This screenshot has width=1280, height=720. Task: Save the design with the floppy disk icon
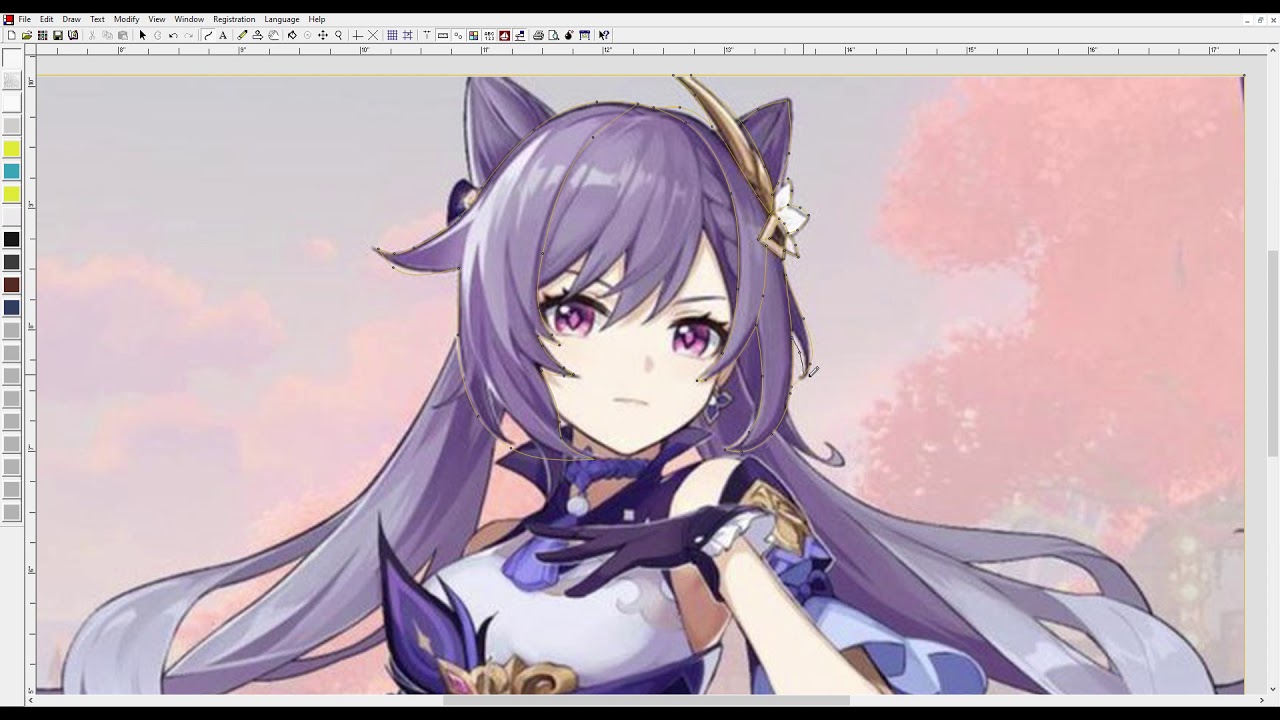tap(58, 35)
